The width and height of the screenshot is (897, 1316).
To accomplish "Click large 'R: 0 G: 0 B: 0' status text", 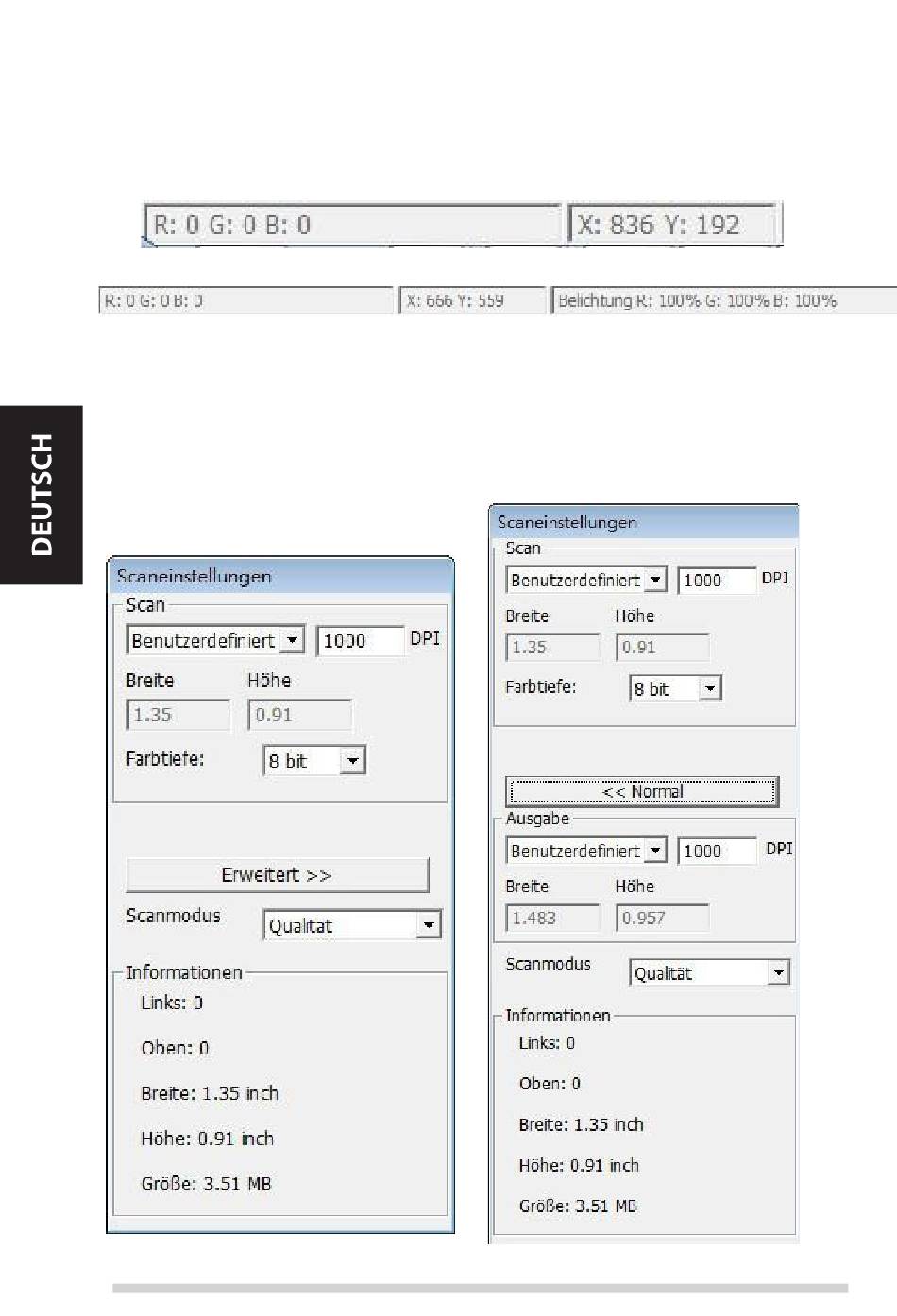I will [232, 225].
